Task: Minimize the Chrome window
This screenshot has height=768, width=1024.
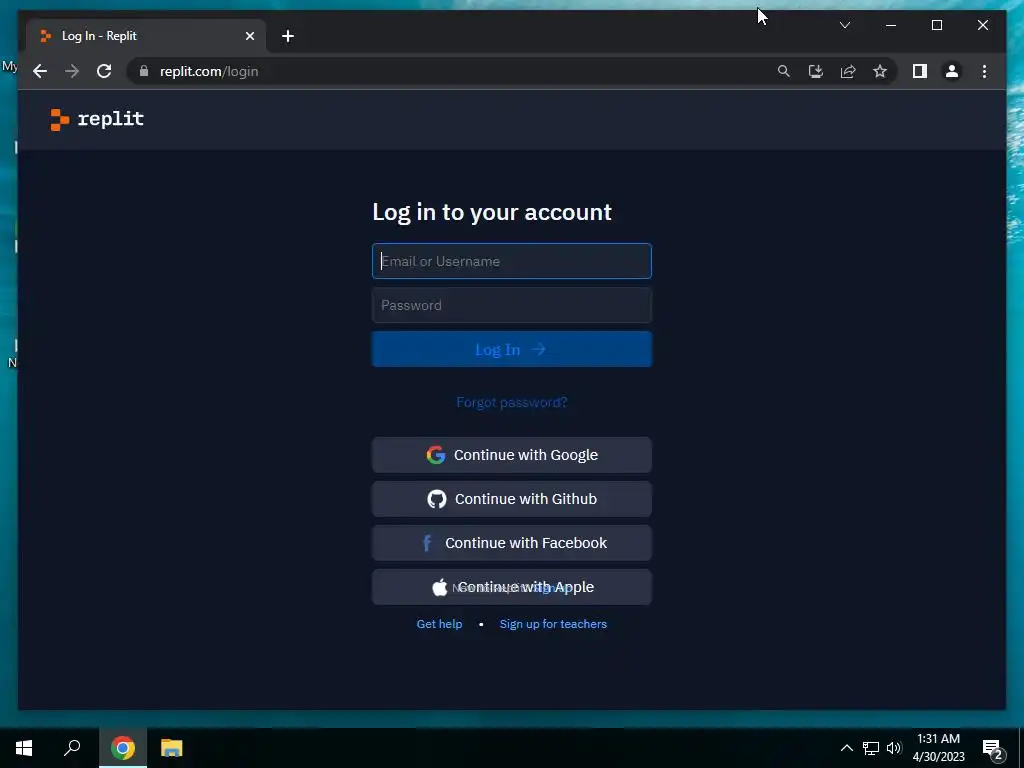Action: pos(891,25)
